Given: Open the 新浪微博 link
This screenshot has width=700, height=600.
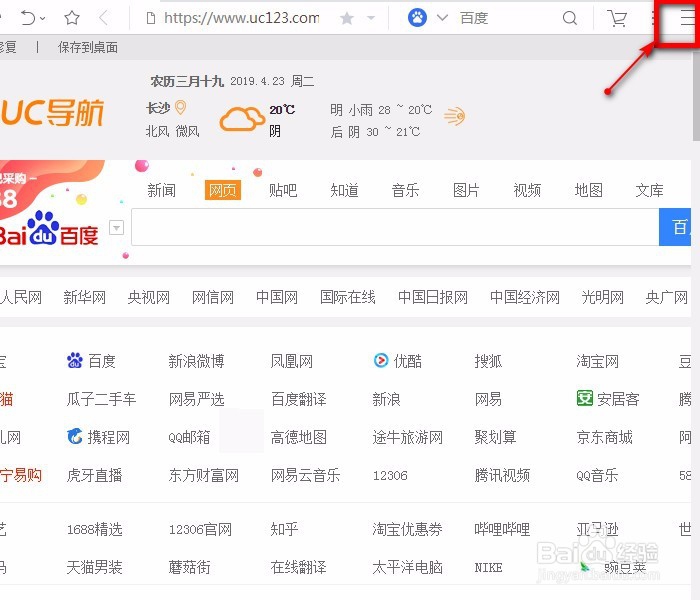Looking at the screenshot, I should [x=196, y=361].
